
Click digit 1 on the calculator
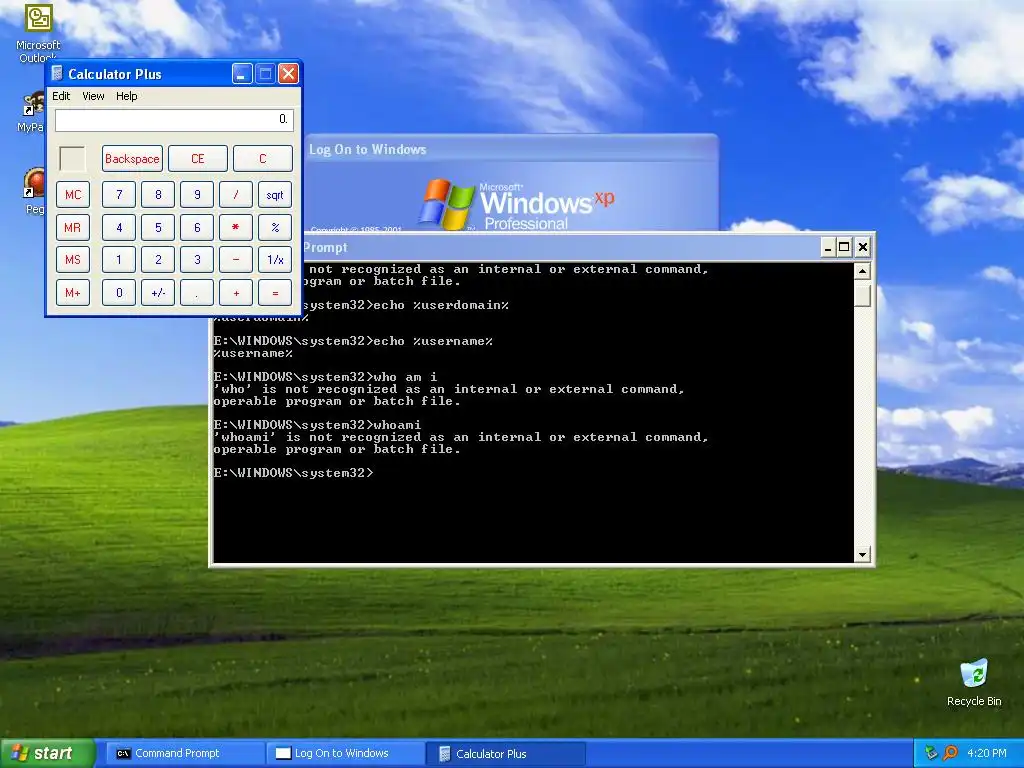click(x=119, y=260)
